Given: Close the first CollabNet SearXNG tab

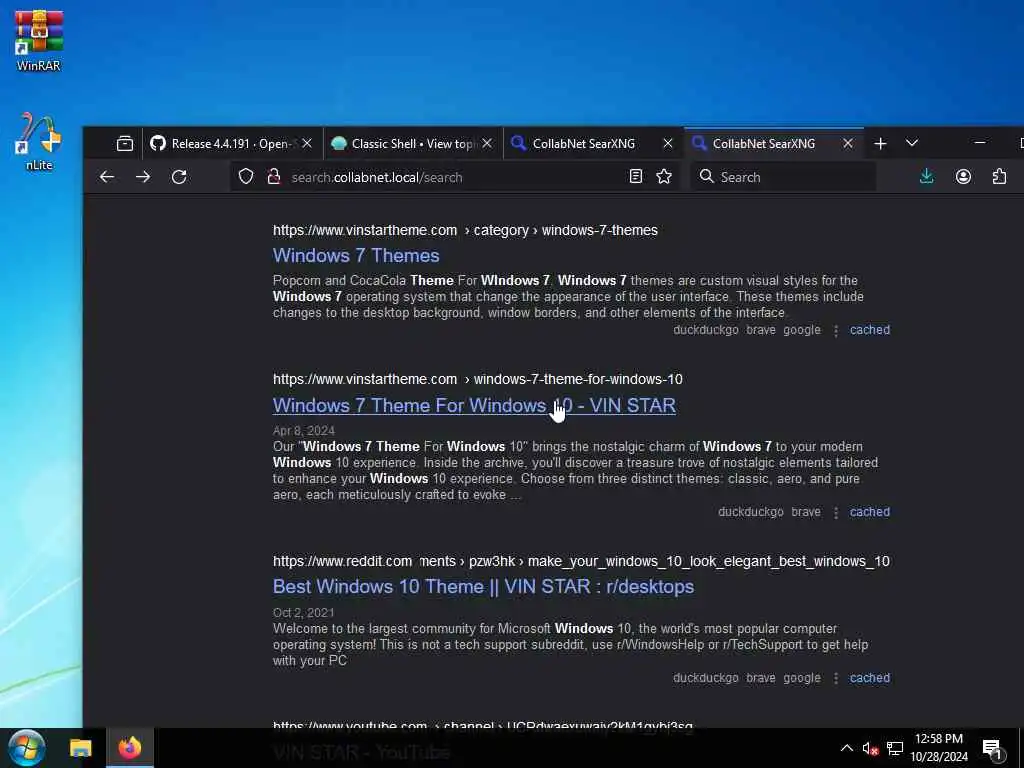Looking at the screenshot, I should [667, 144].
